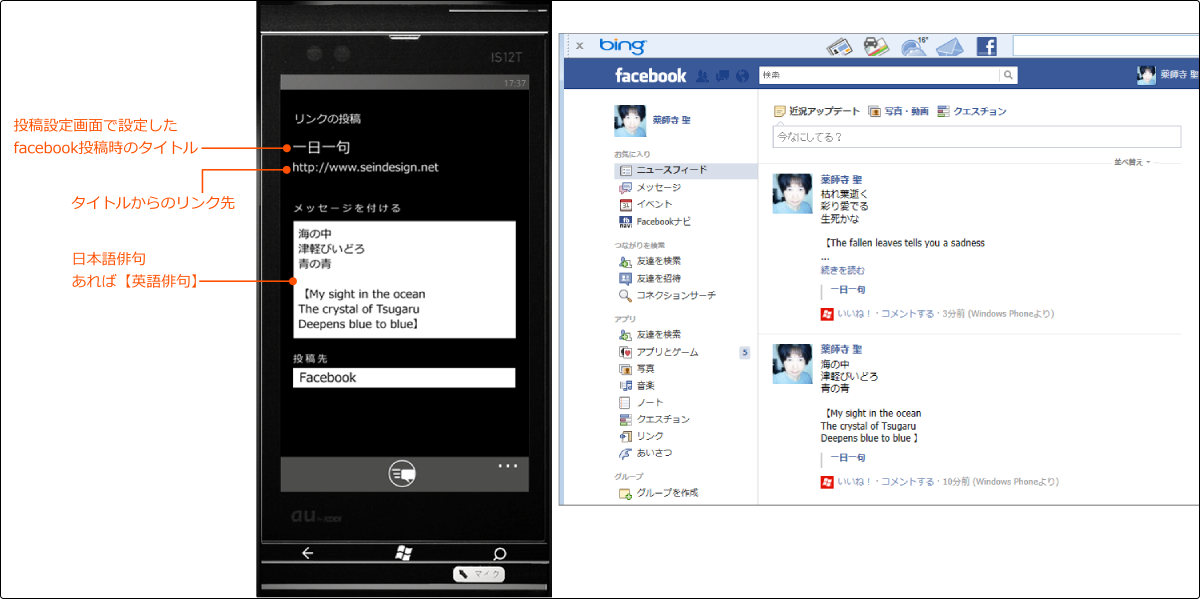Click いいね！ on the 3分前 post
This screenshot has width=1200, height=599.
[855, 314]
